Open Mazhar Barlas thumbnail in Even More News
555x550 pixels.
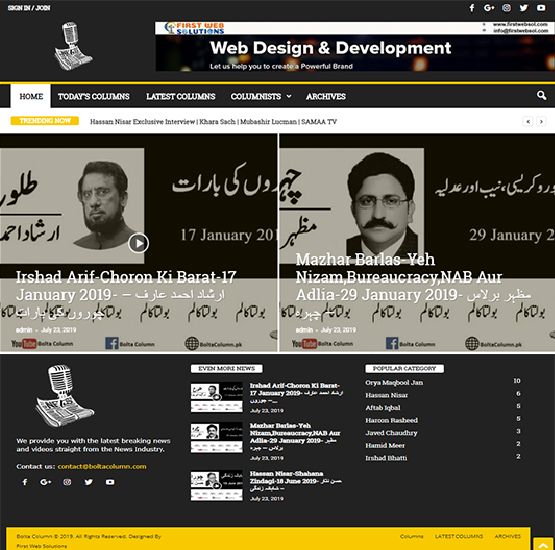217,437
